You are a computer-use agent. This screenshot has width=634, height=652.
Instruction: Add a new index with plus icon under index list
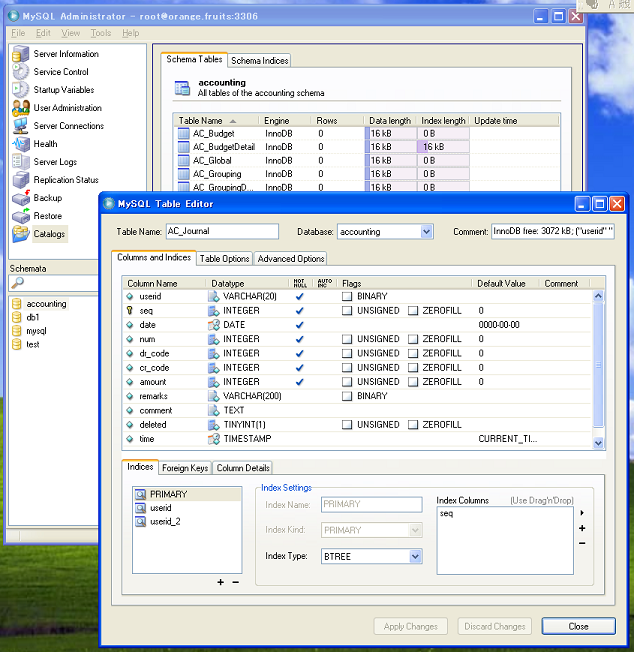tap(220, 582)
